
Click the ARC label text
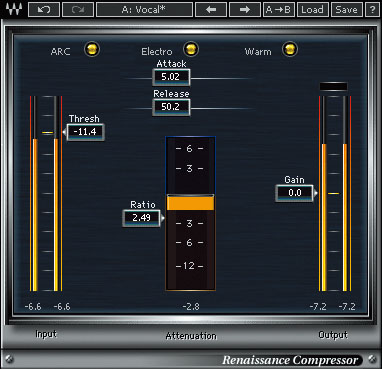pyautogui.click(x=61, y=52)
